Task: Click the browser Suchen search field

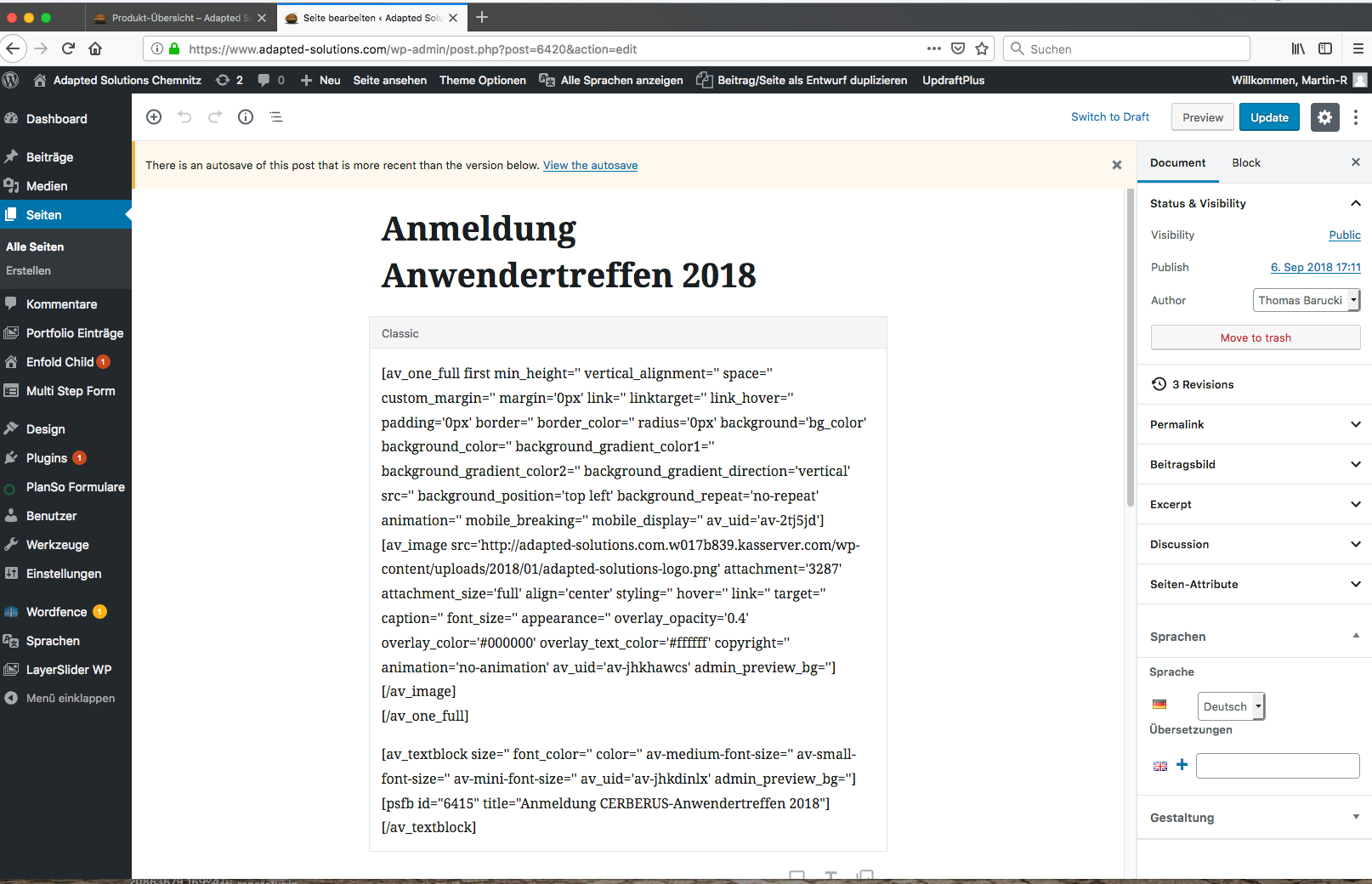Action: (x=1127, y=48)
